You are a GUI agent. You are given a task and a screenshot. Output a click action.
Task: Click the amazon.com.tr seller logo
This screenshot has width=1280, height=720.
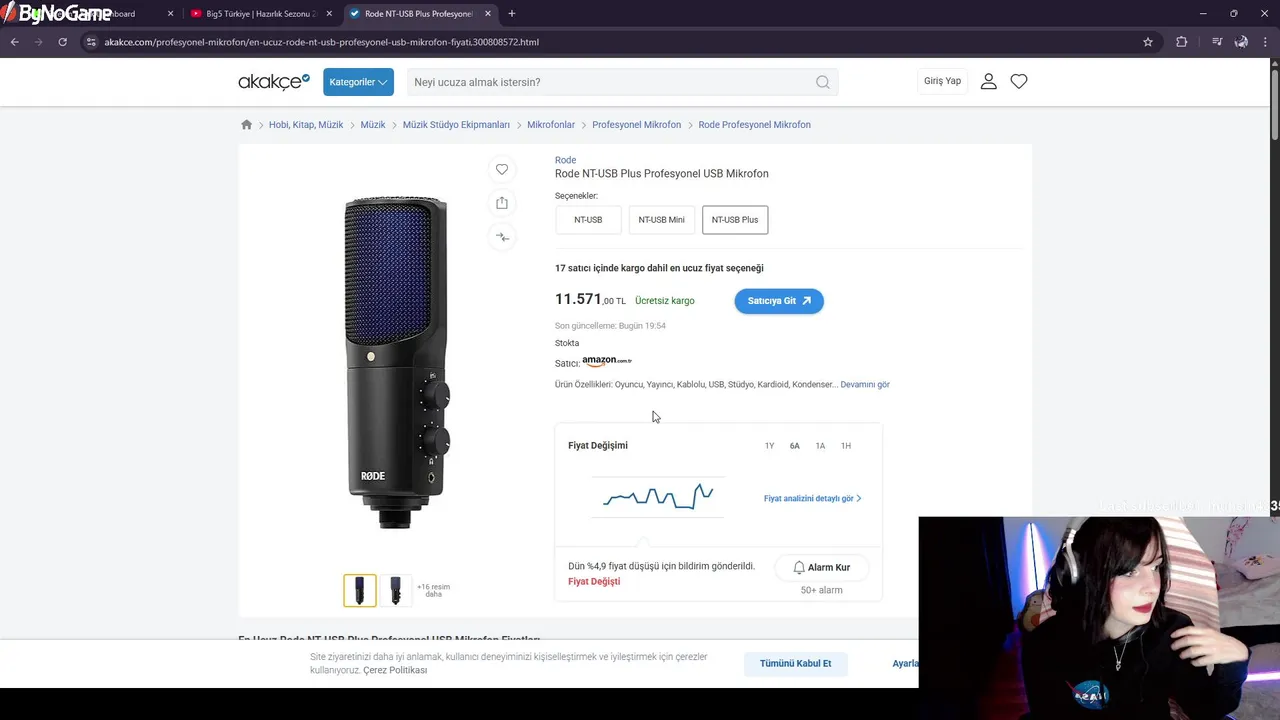pyautogui.click(x=607, y=361)
